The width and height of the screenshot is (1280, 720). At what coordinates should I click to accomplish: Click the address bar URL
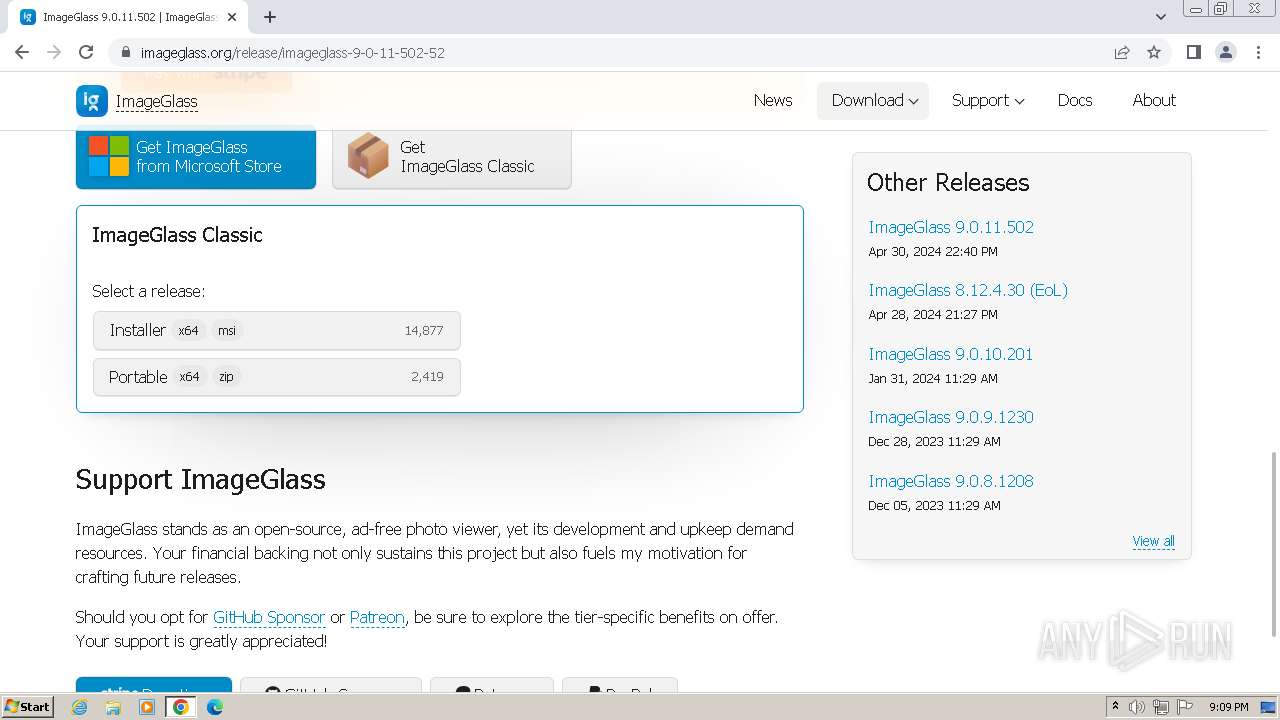(292, 52)
